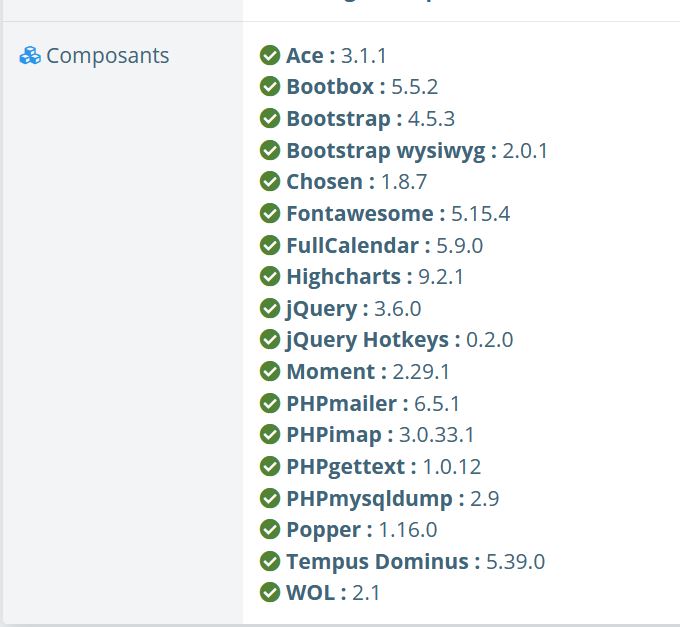The width and height of the screenshot is (680, 627).
Task: Click the check icon beside FullCalendar
Action: tap(270, 245)
